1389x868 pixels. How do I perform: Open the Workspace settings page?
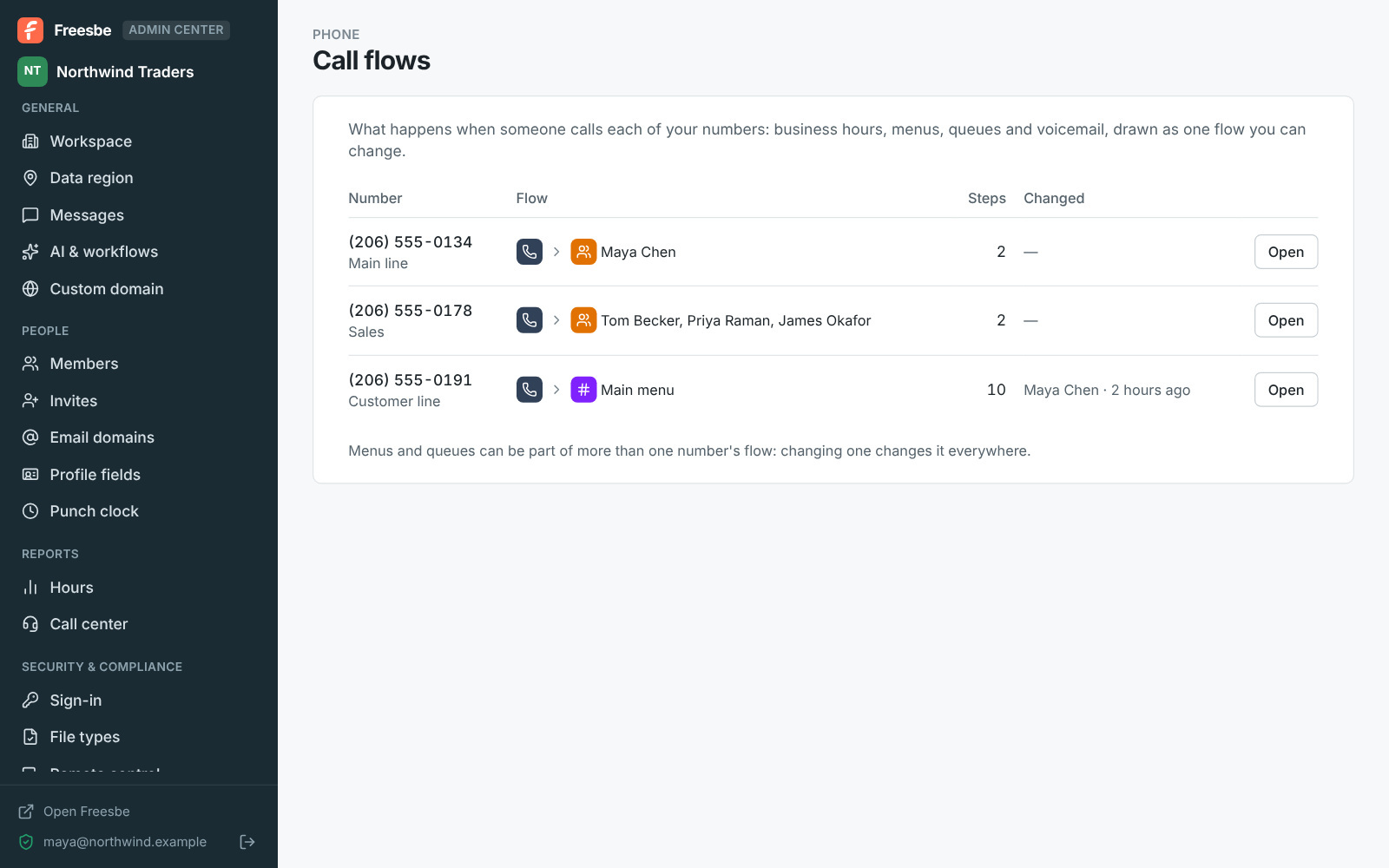pos(139,141)
